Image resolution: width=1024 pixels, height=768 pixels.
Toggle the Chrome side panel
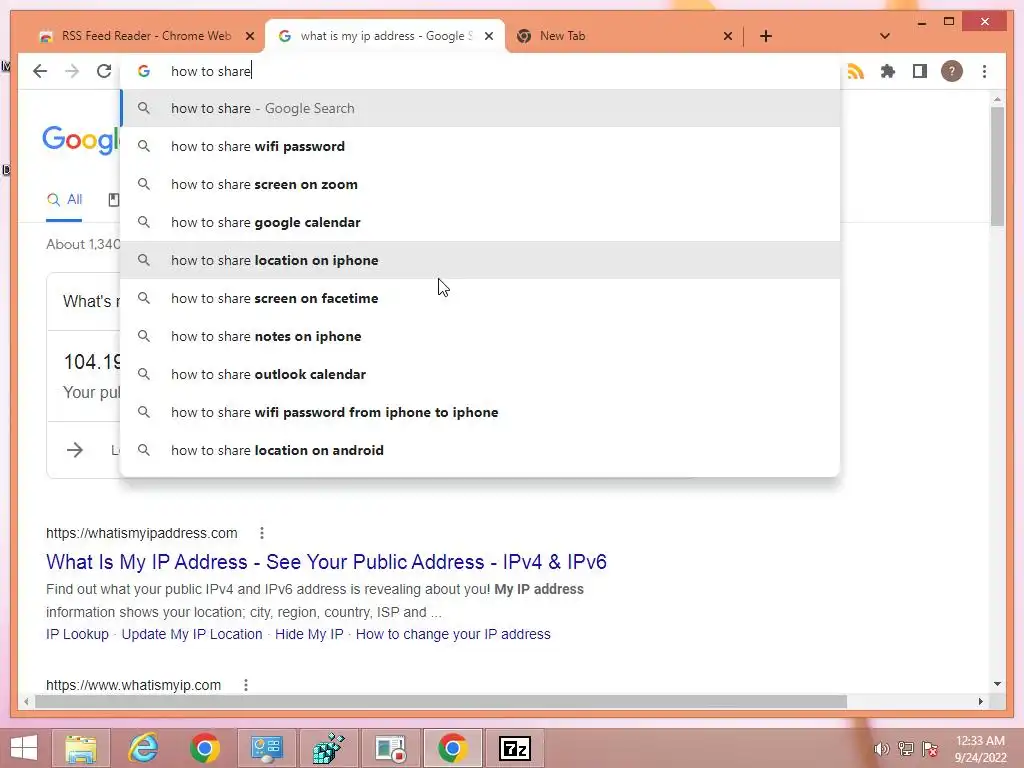coord(920,71)
